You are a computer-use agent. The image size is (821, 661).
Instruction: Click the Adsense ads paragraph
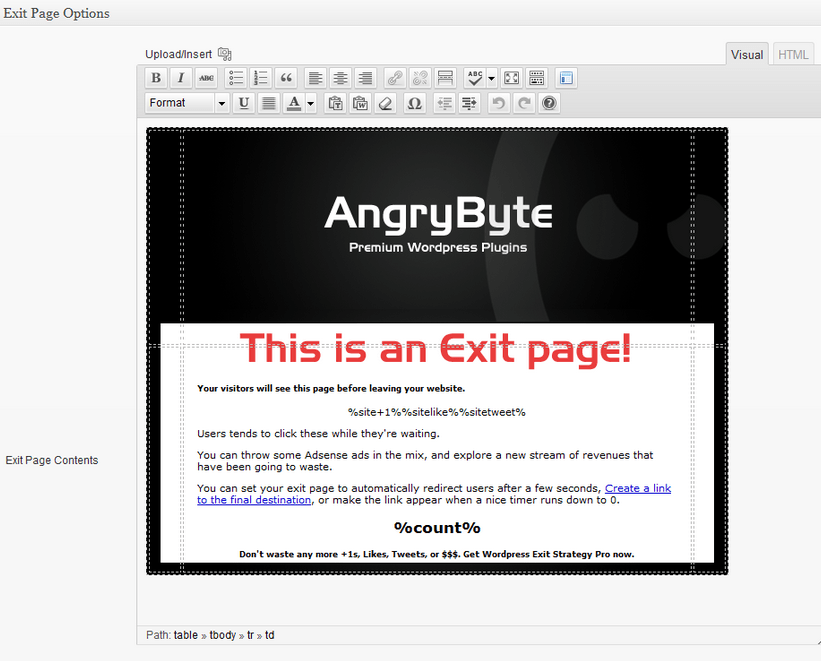point(425,461)
